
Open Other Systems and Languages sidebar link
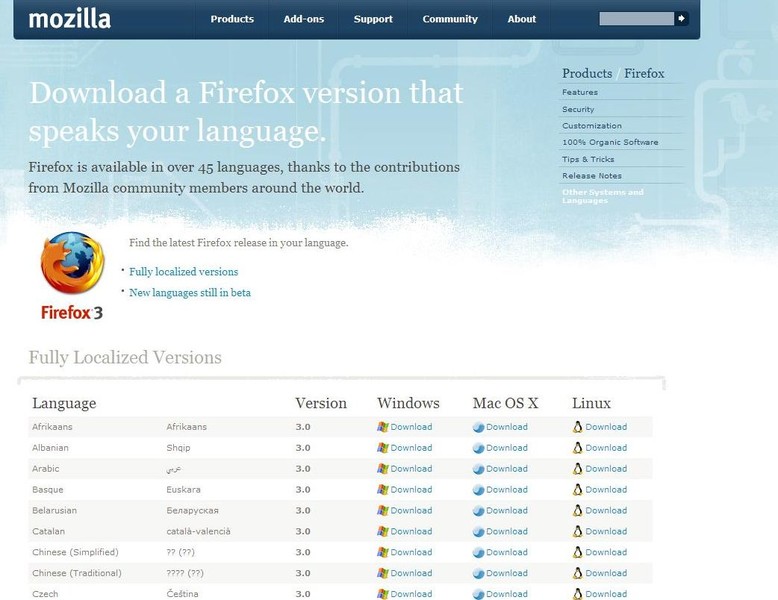click(603, 196)
